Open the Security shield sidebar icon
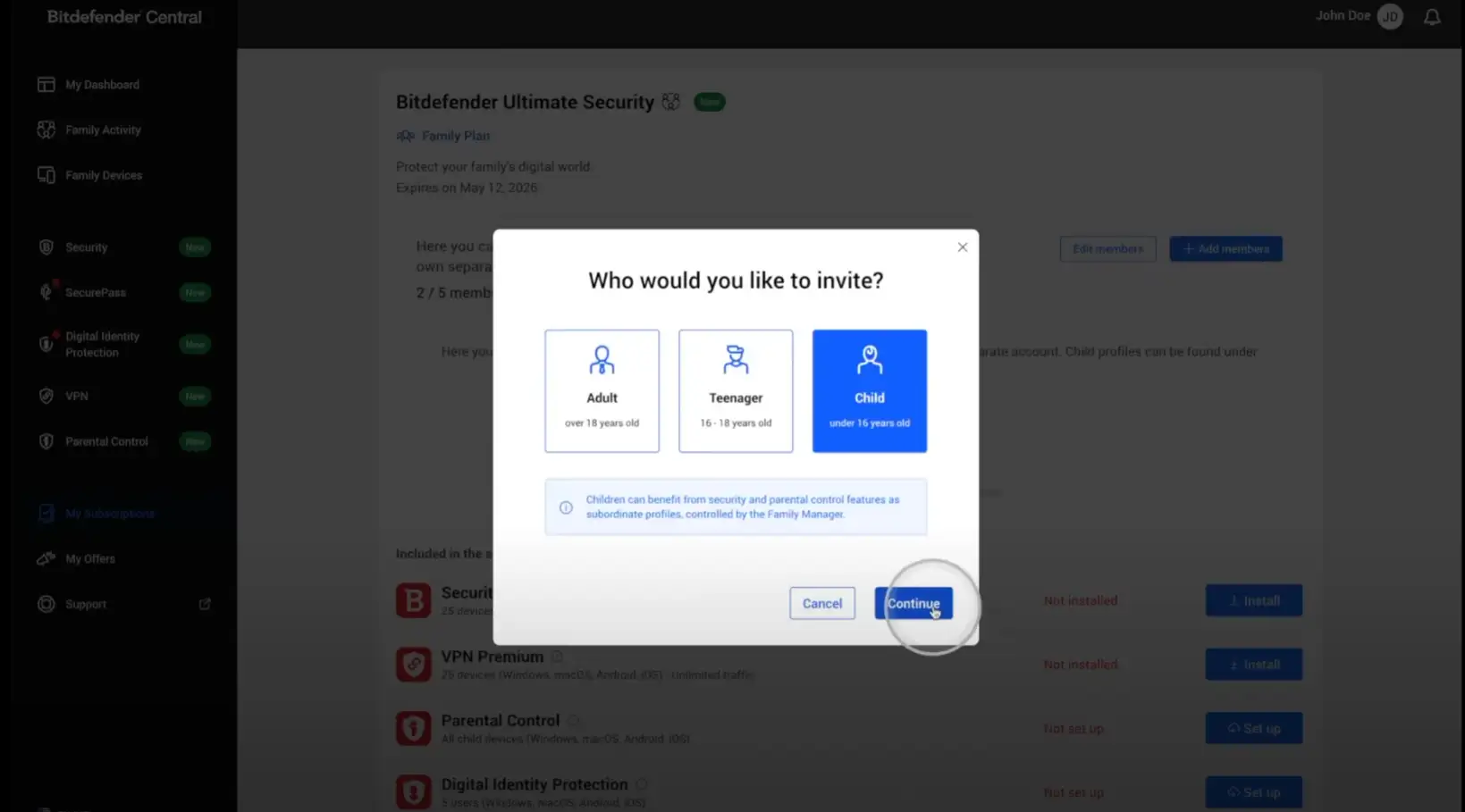1465x812 pixels. (x=46, y=247)
